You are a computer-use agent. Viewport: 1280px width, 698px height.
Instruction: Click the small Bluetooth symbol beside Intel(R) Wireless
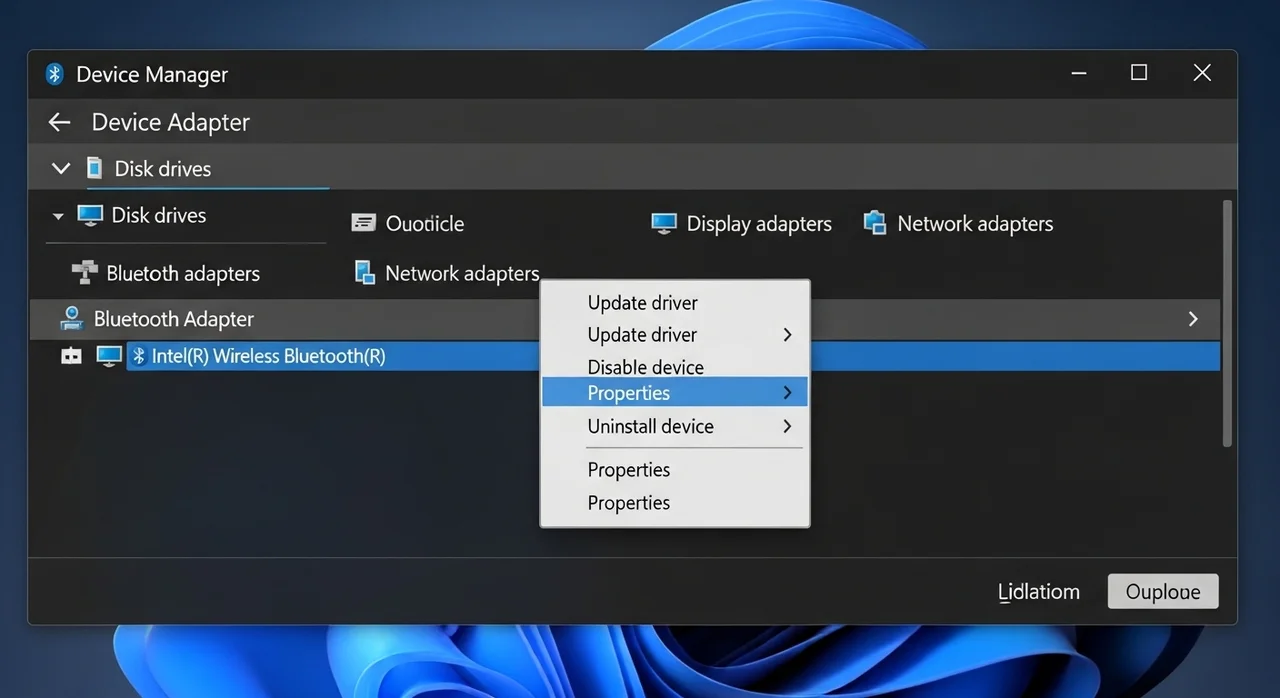pyautogui.click(x=140, y=356)
